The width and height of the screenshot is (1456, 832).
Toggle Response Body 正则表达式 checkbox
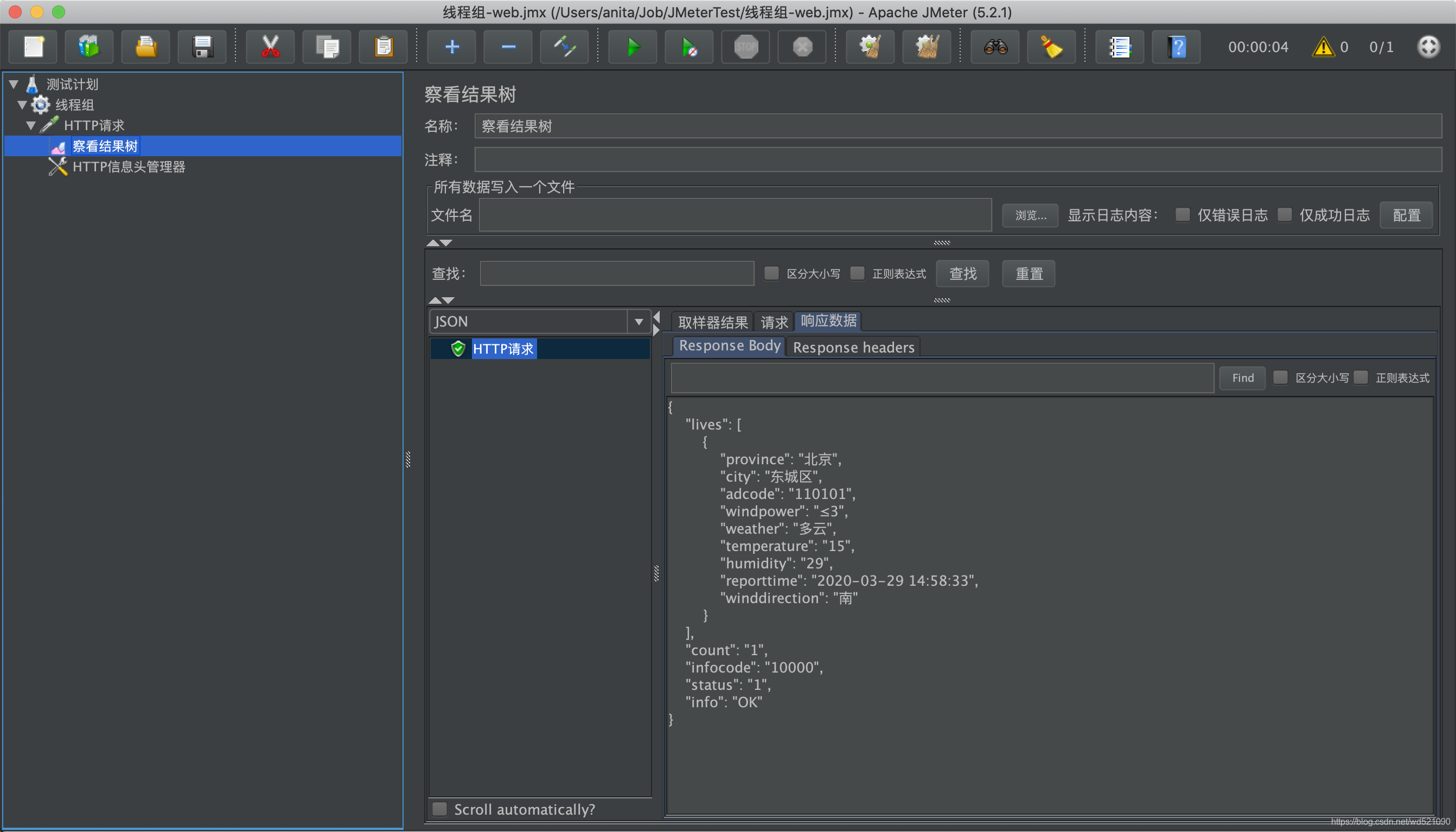click(1361, 377)
